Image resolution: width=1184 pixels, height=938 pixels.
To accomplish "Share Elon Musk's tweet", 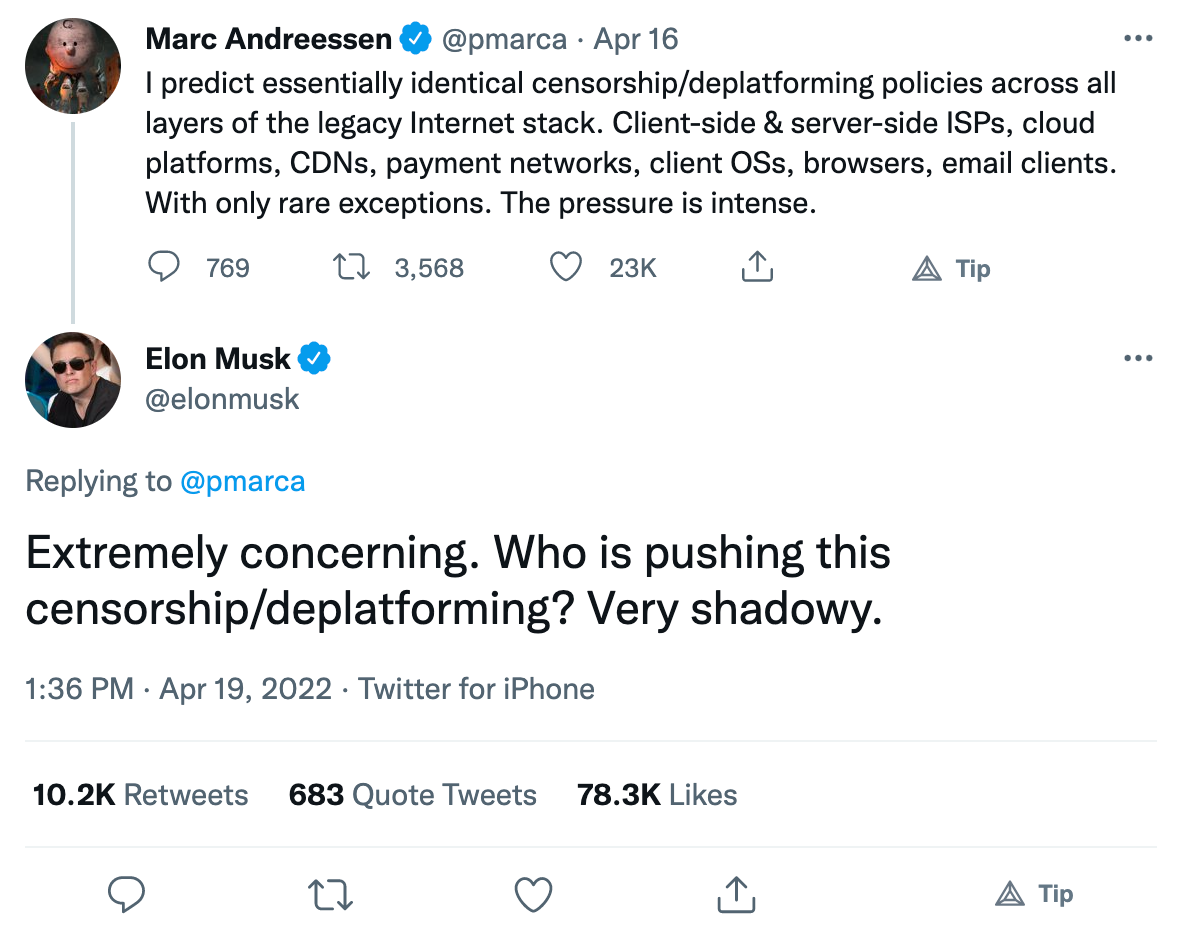I will pos(735,894).
